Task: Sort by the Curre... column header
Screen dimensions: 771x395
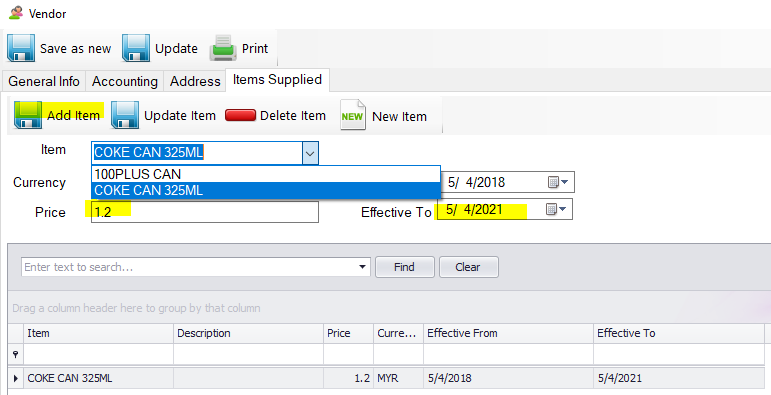Action: [398, 333]
